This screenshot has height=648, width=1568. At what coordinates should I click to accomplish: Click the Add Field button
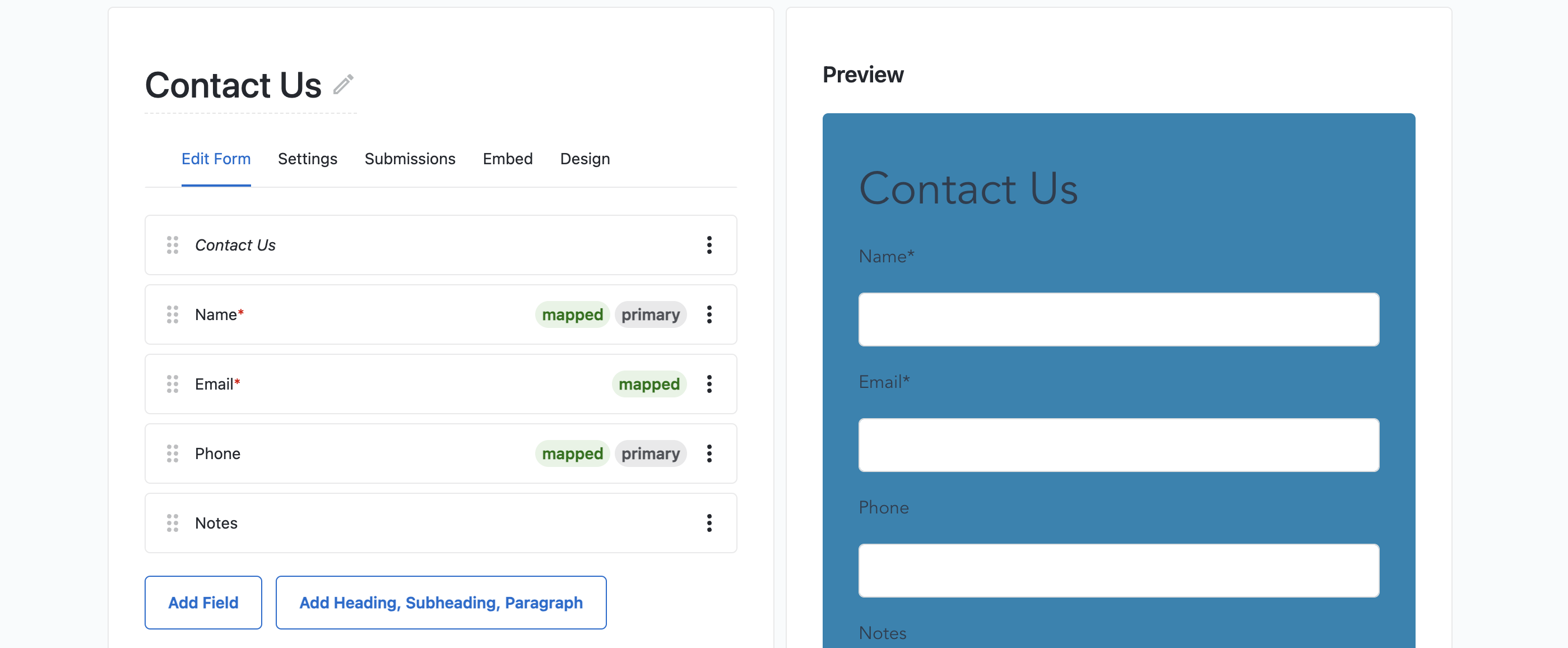pos(203,603)
